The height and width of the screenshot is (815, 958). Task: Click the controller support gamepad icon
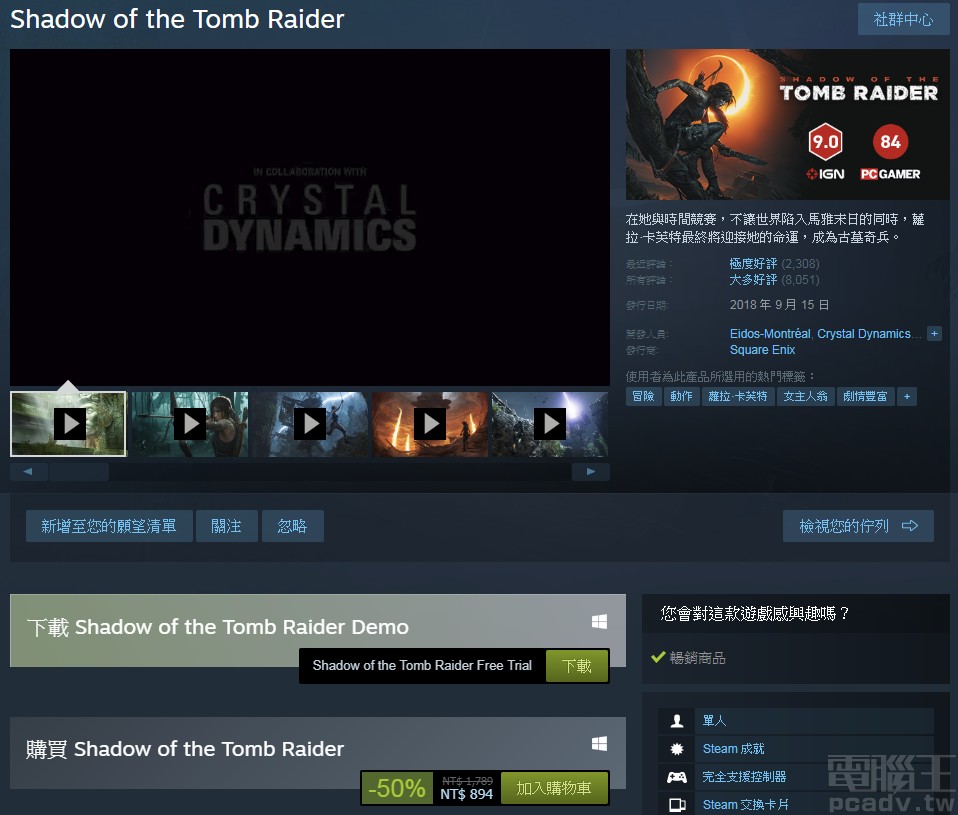click(677, 776)
